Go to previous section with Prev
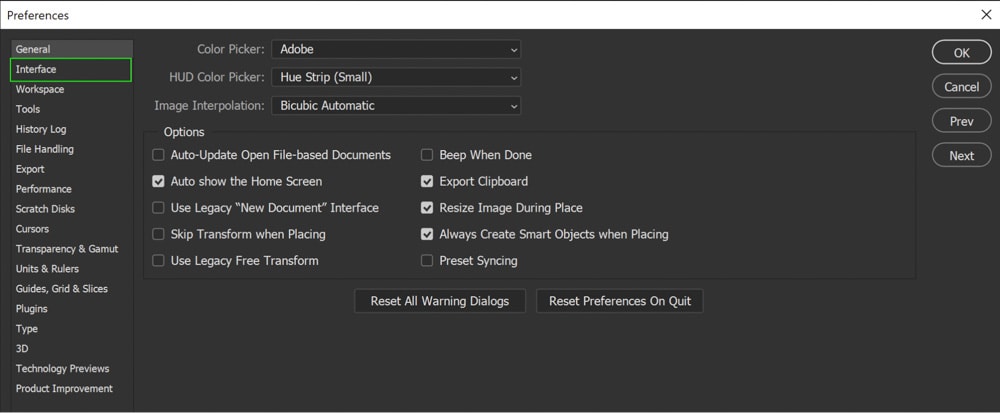Viewport: 1000px width, 413px height. [x=962, y=121]
